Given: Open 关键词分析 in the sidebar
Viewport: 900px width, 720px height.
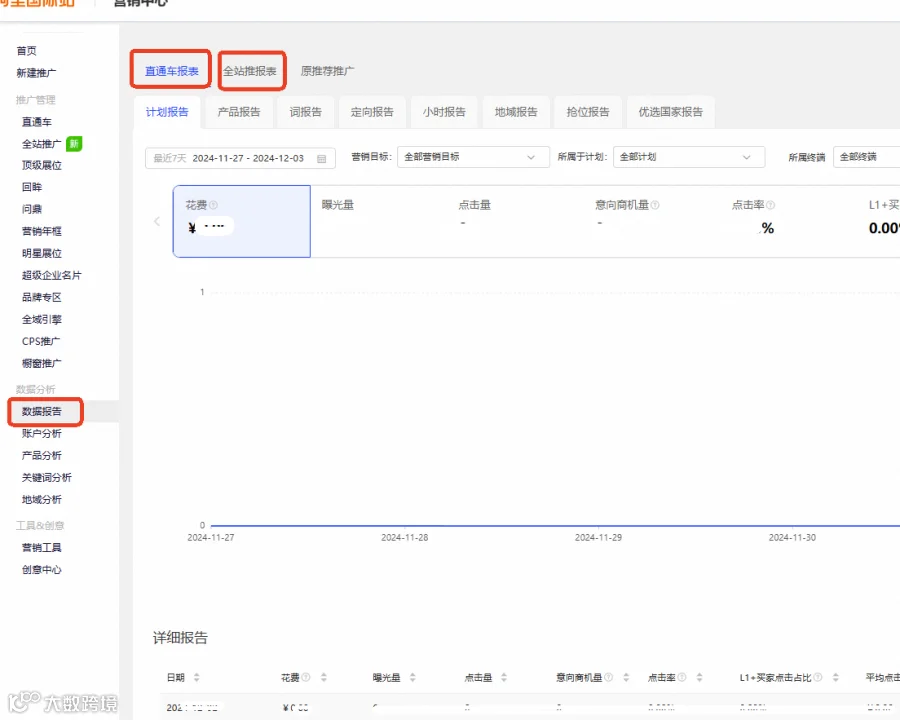Looking at the screenshot, I should pyautogui.click(x=46, y=477).
